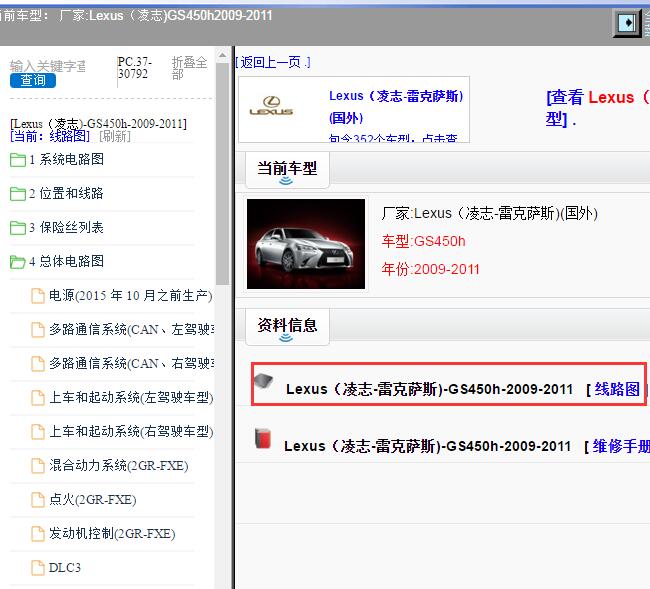
Task: Select tree item 4 总体电路图
Action: [66, 262]
